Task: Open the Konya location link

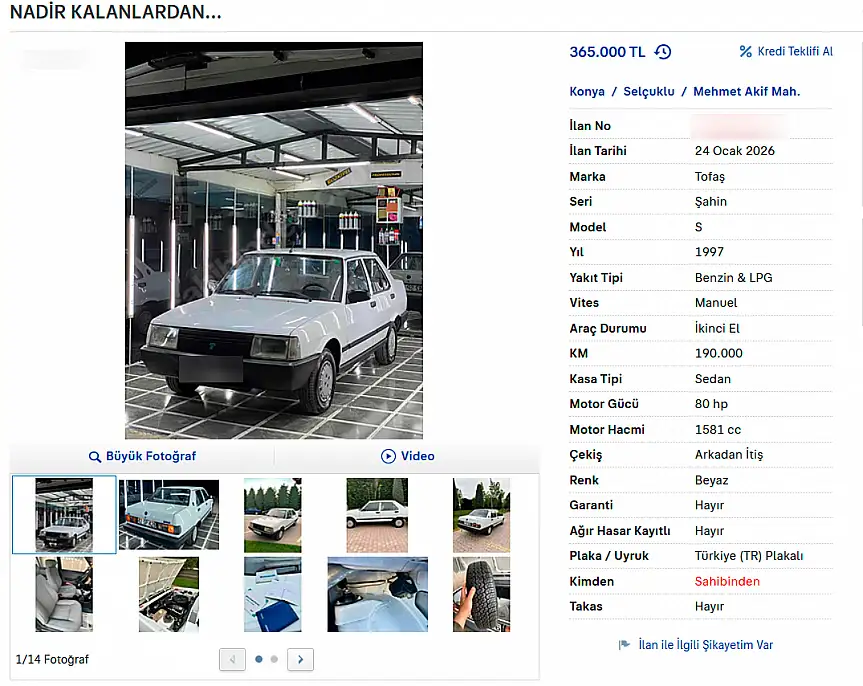Action: [587, 91]
